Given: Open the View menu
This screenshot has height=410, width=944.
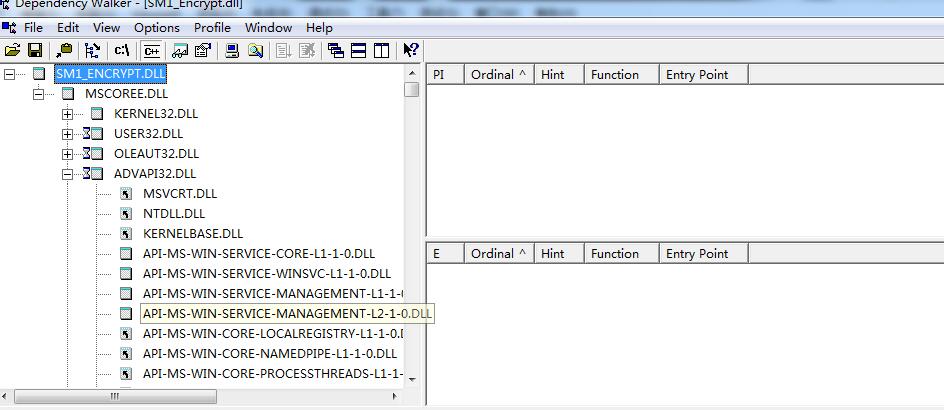Looking at the screenshot, I should (x=107, y=28).
